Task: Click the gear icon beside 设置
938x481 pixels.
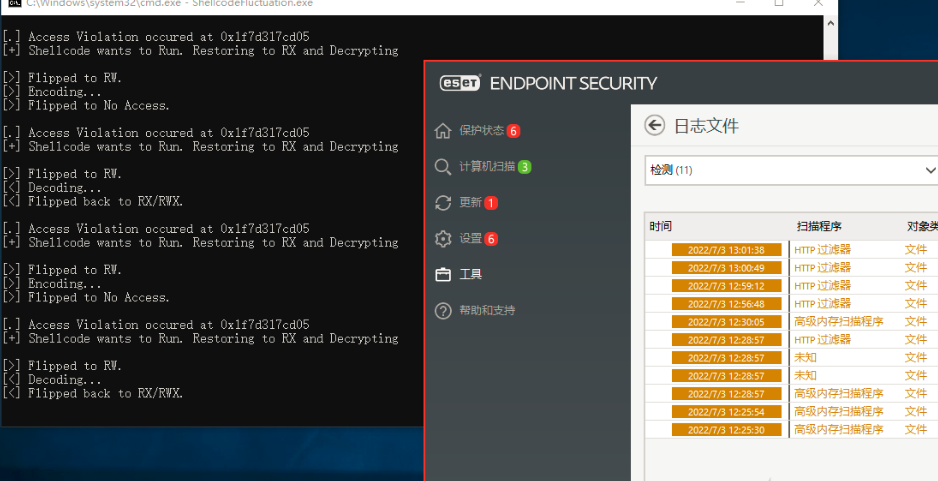Action: click(443, 239)
